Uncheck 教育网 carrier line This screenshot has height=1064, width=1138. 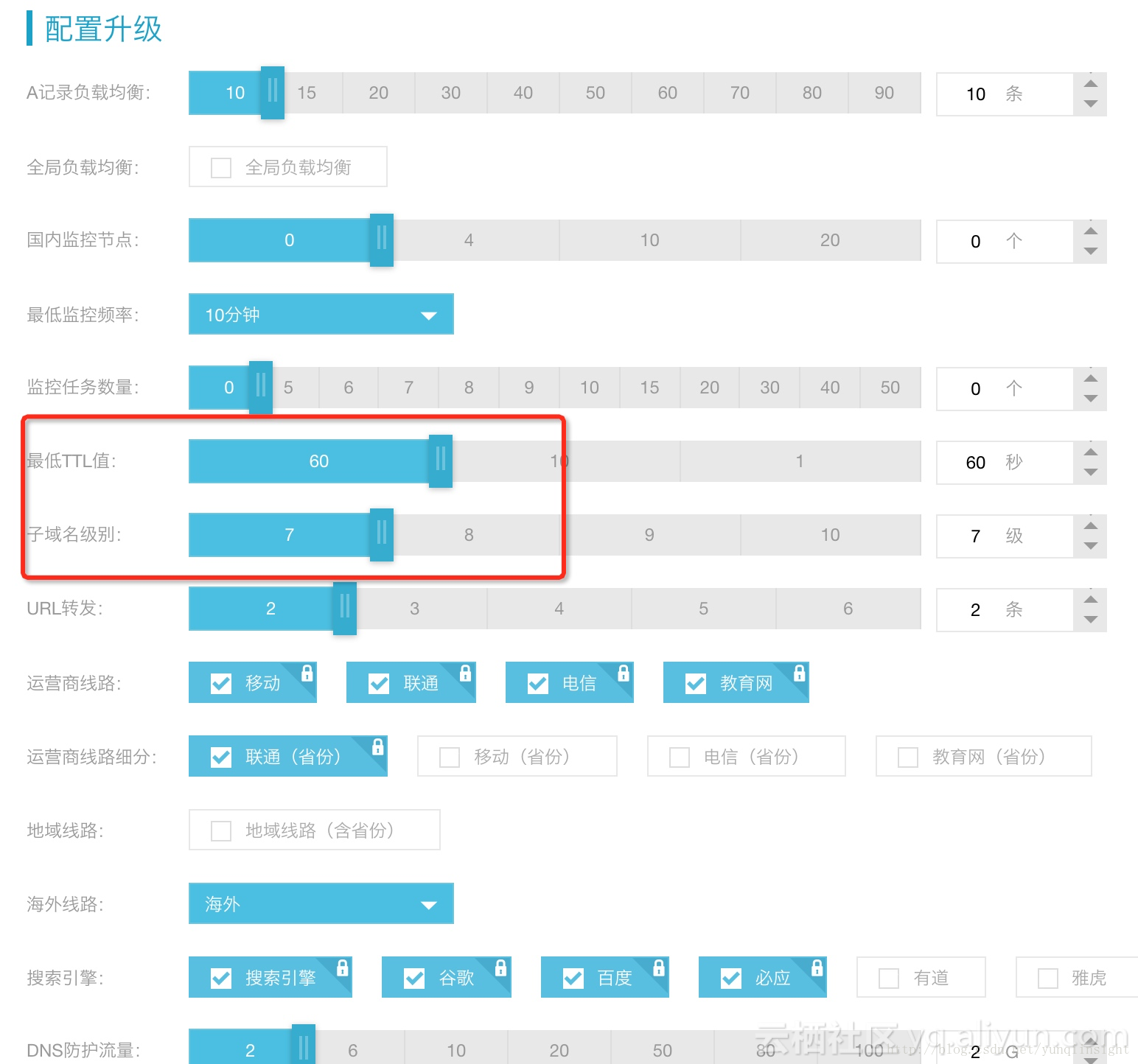point(696,683)
